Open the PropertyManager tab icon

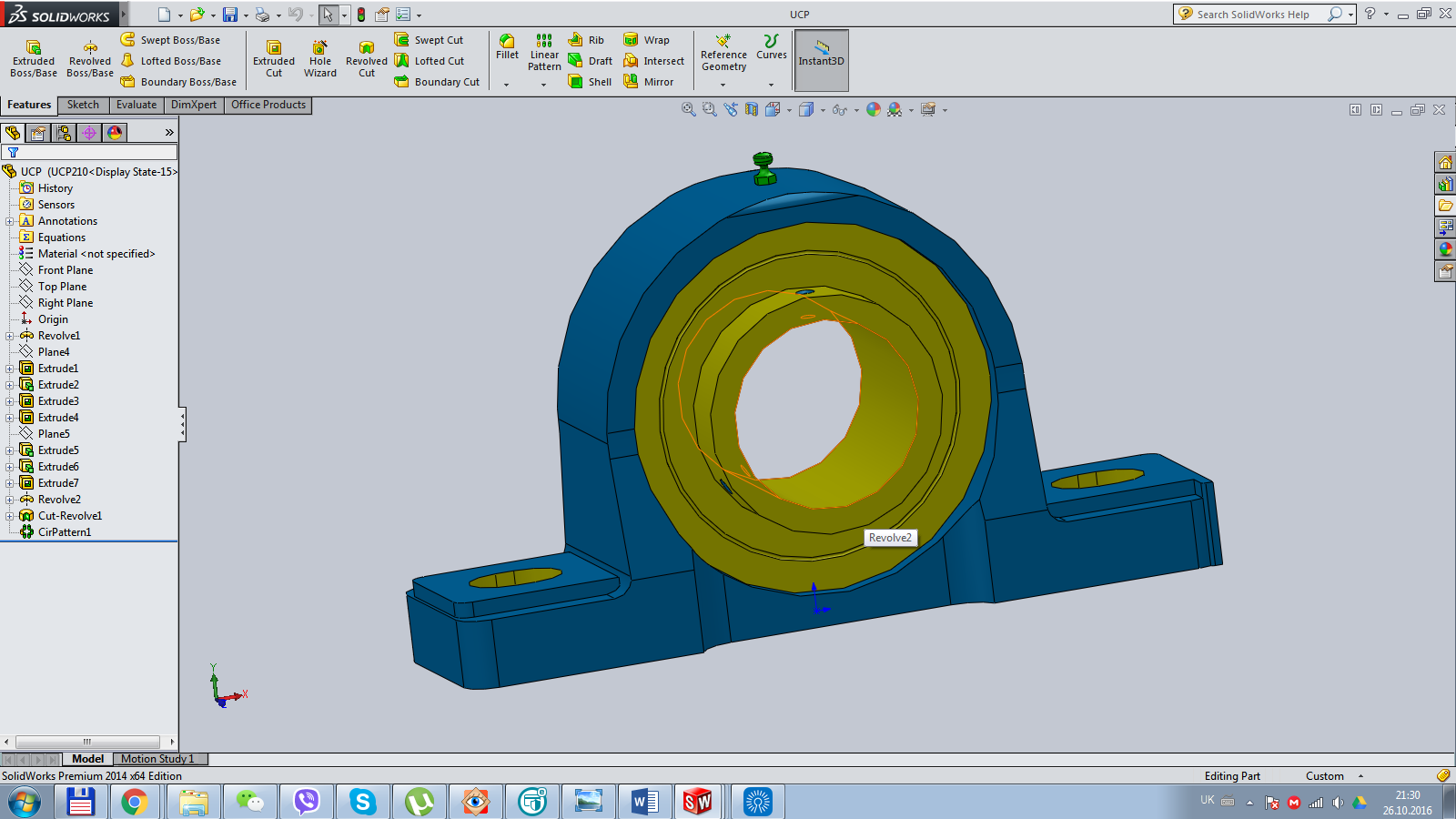38,133
